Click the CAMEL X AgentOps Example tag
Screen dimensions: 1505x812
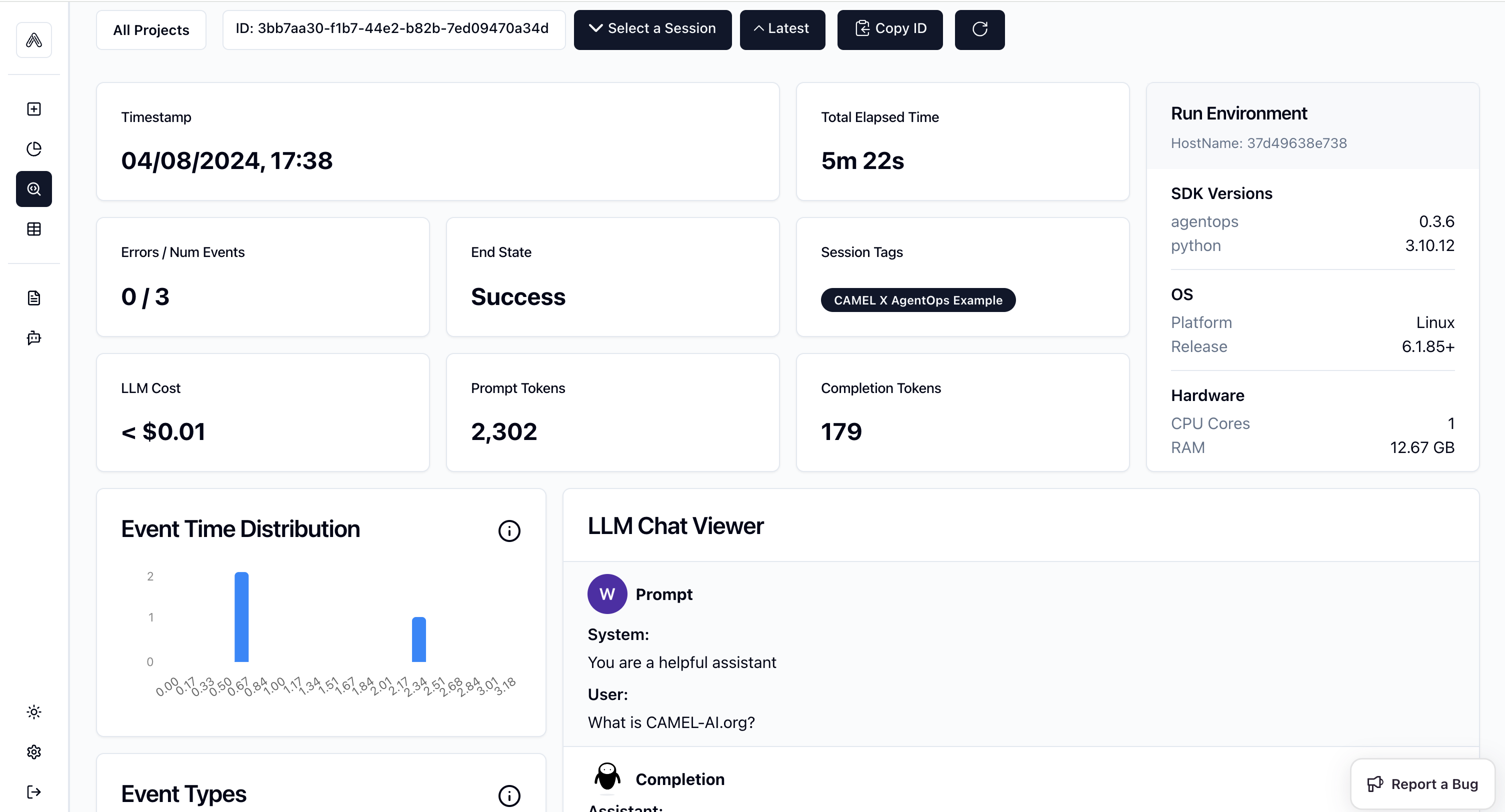[918, 300]
